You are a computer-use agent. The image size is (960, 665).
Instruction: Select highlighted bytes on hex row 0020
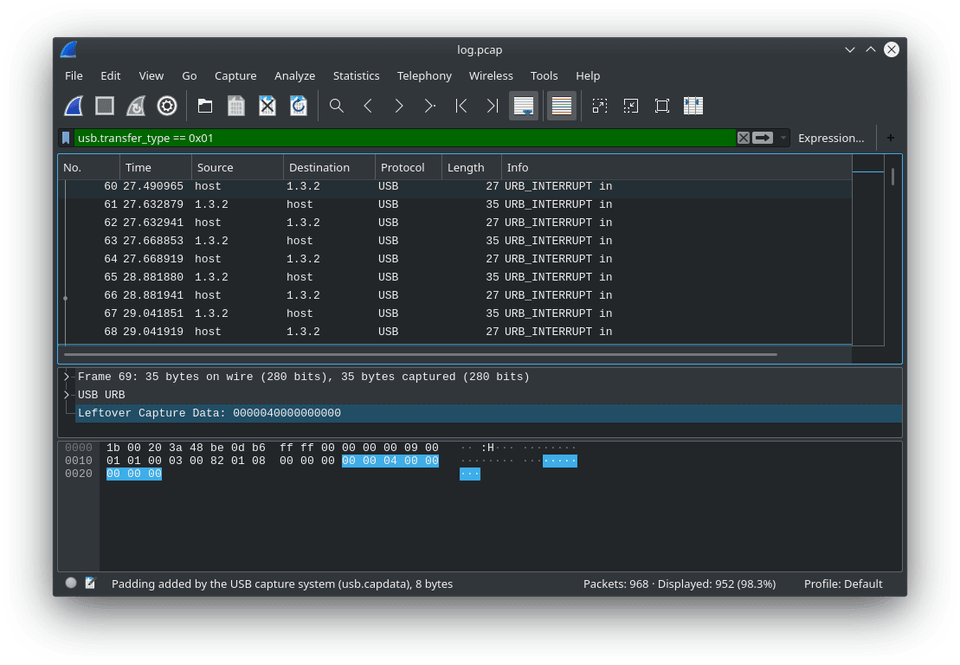pos(134,474)
